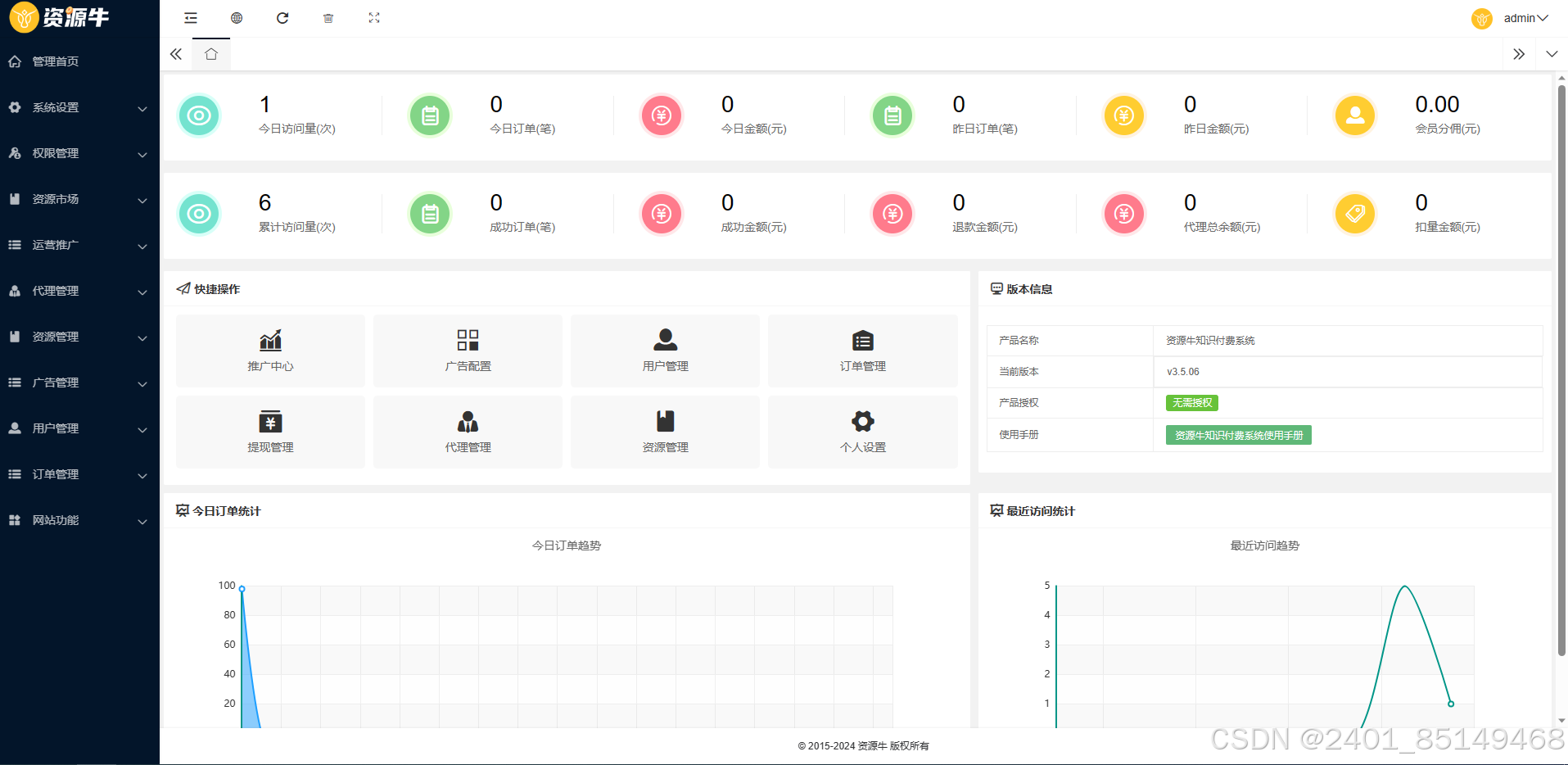This screenshot has height=765, width=1568.
Task: Open 推广中心 quick action
Action: coord(270,351)
